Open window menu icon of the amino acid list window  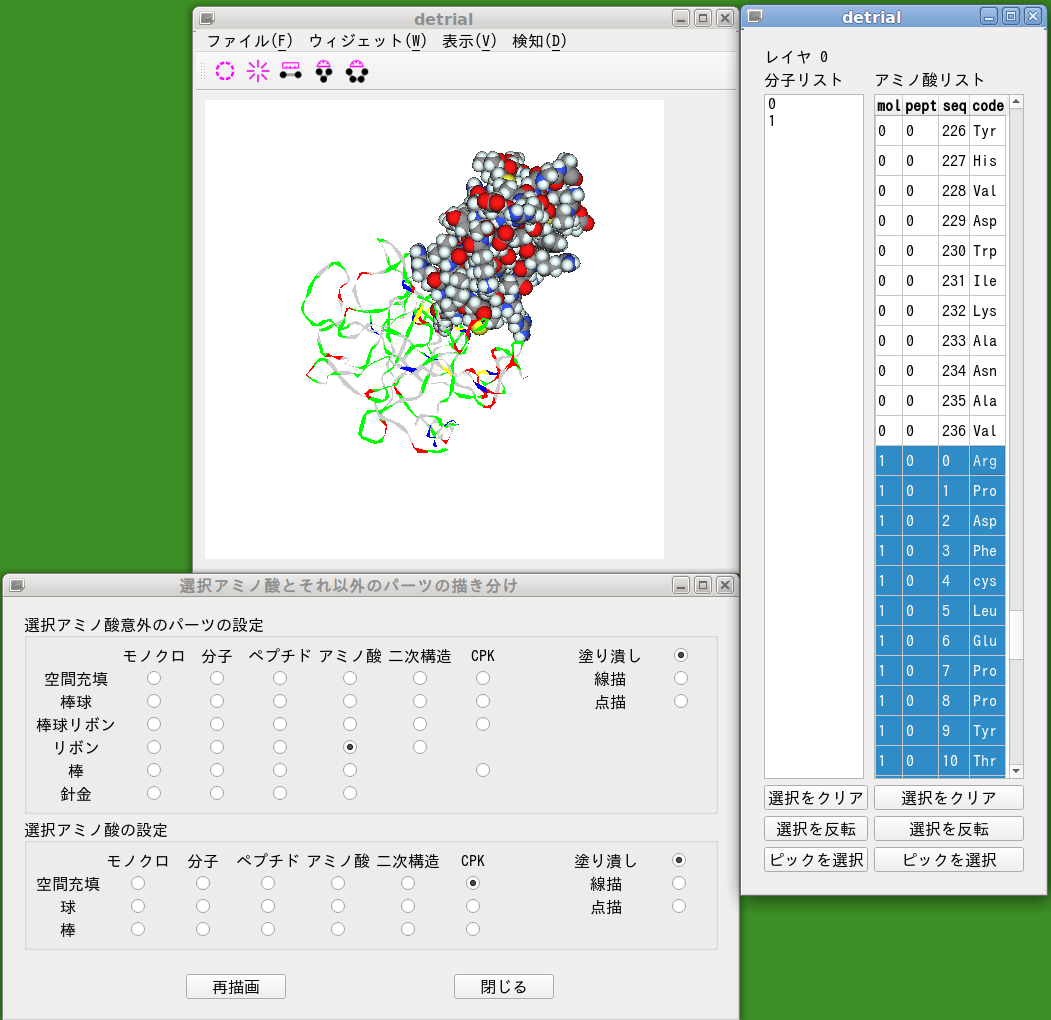pos(755,16)
